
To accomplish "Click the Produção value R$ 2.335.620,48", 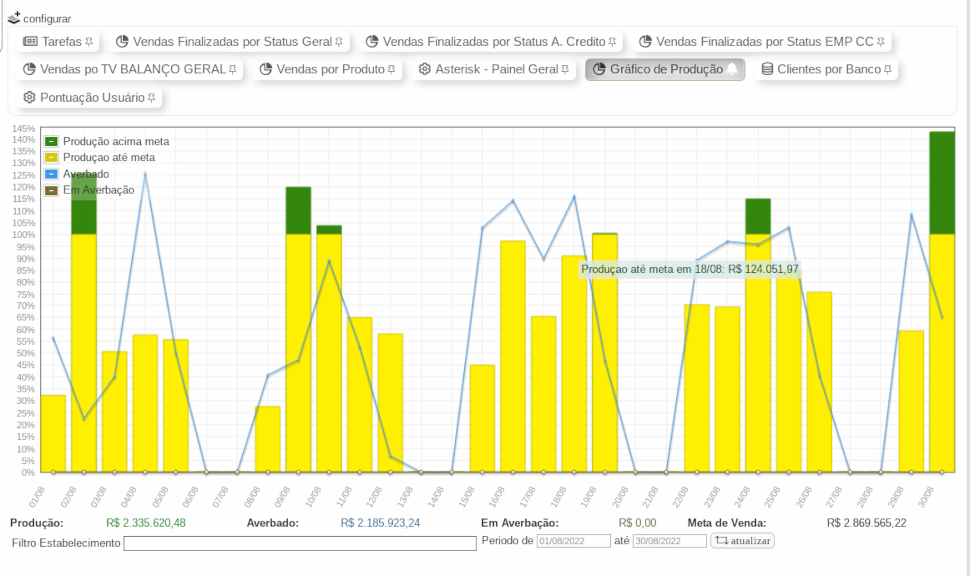I will pos(146,523).
